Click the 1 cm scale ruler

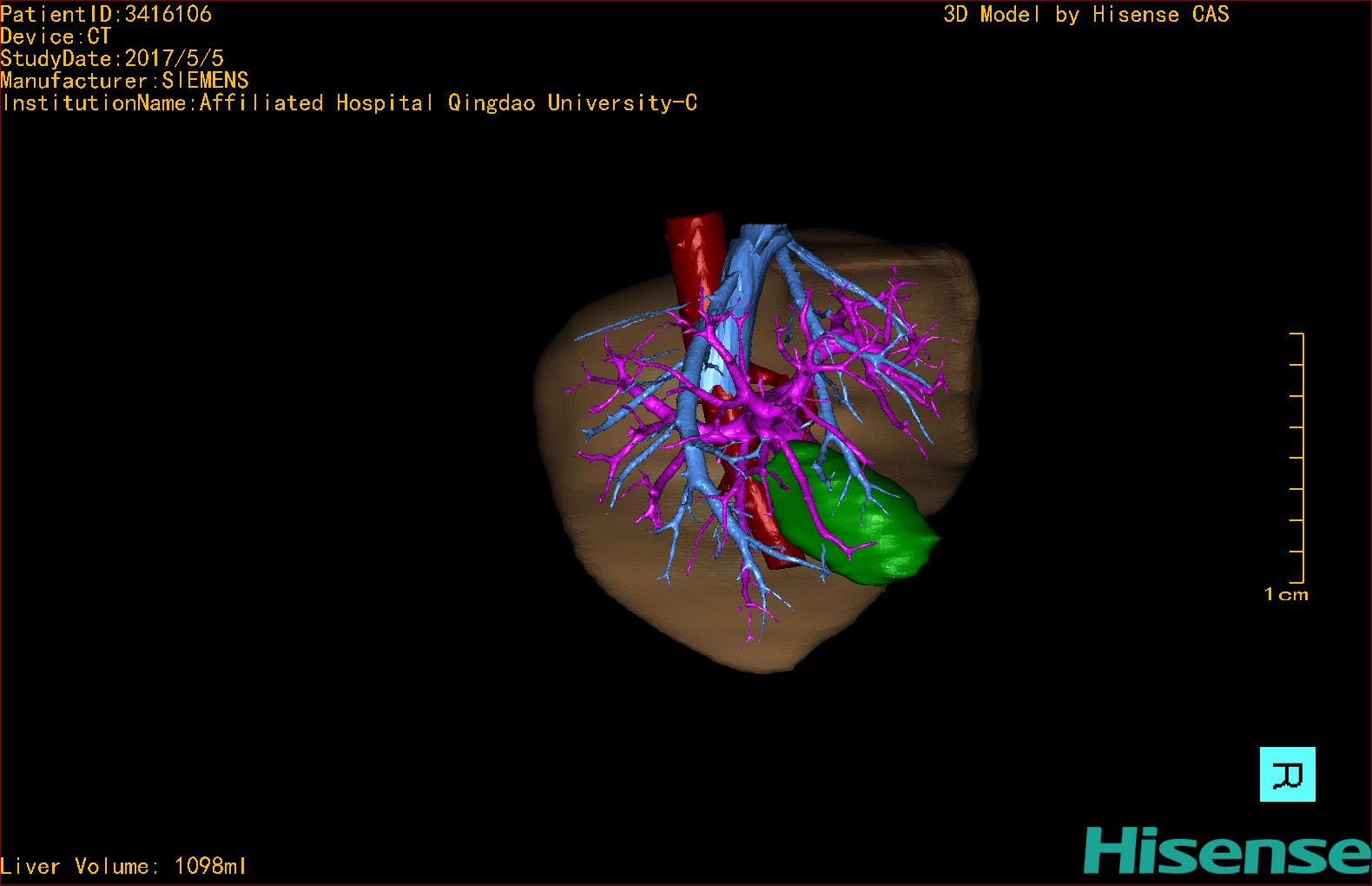tap(1297, 458)
